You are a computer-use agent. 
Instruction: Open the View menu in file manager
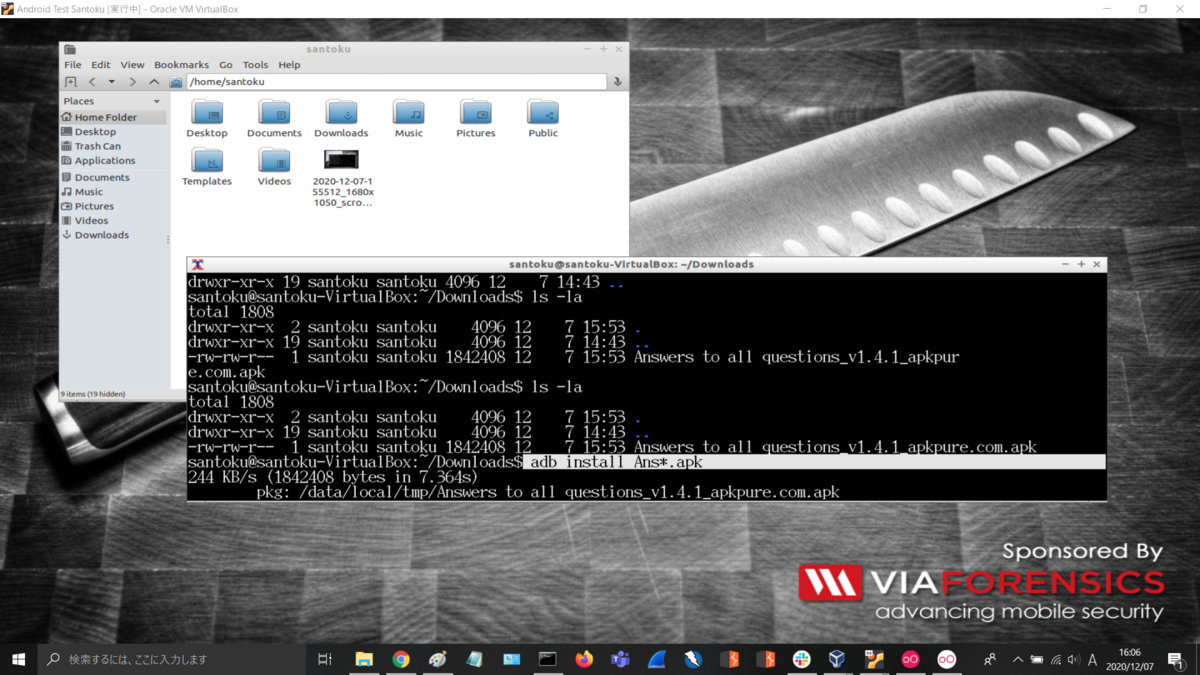point(132,65)
